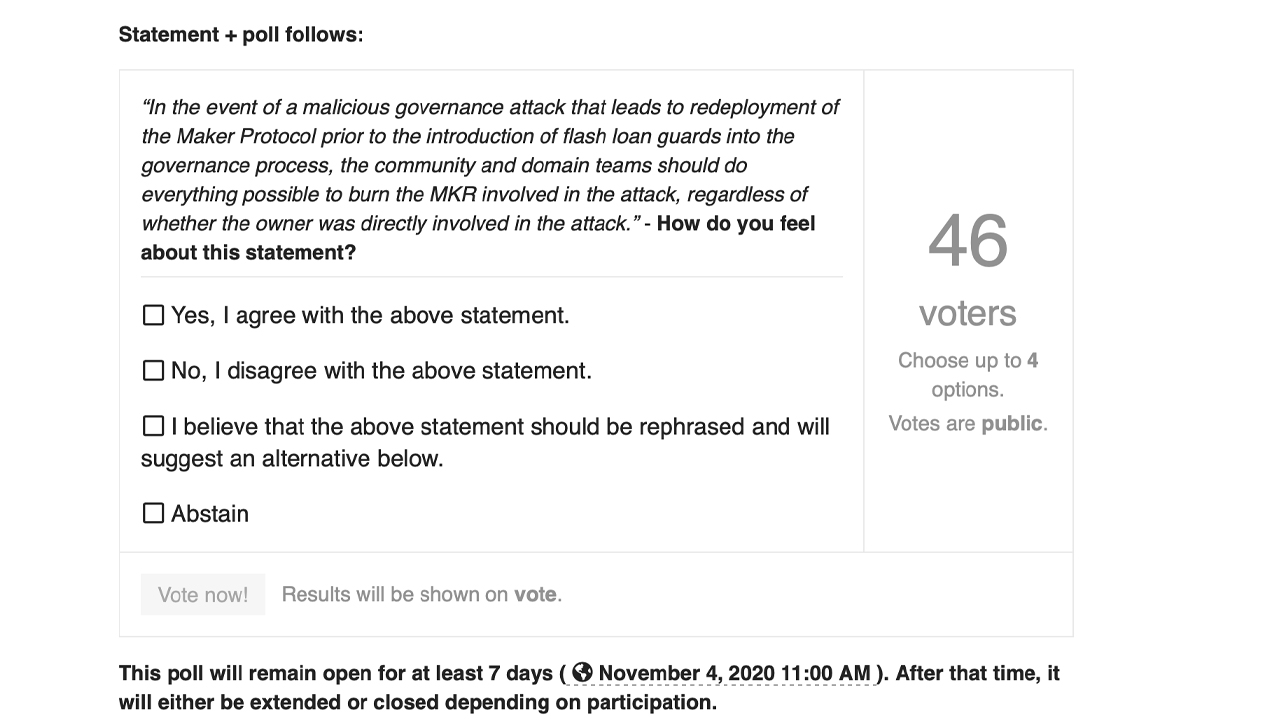
Task: Check the "No, I disagree" option
Action: 153,370
